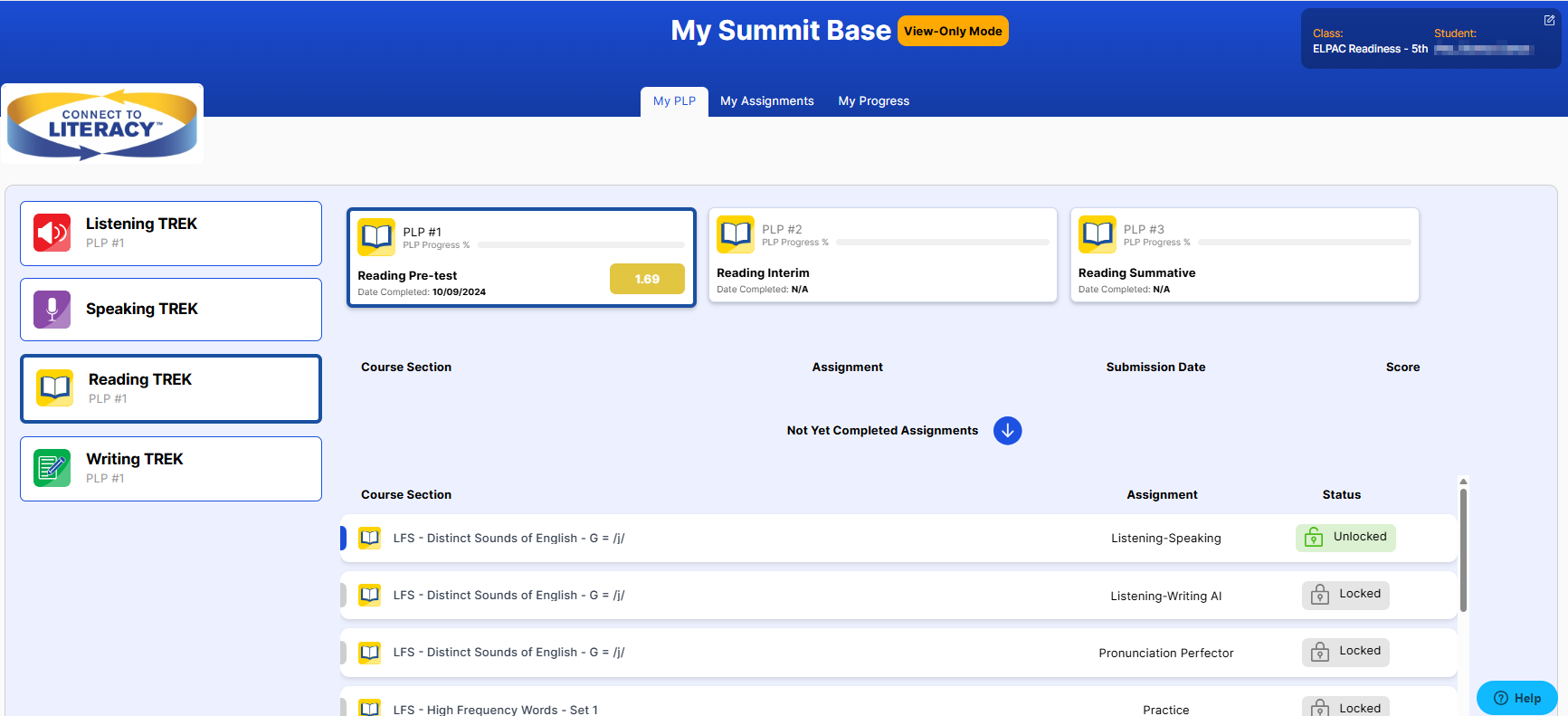Switch to the My PLP tab
The height and width of the screenshot is (716, 1568).
tap(674, 101)
